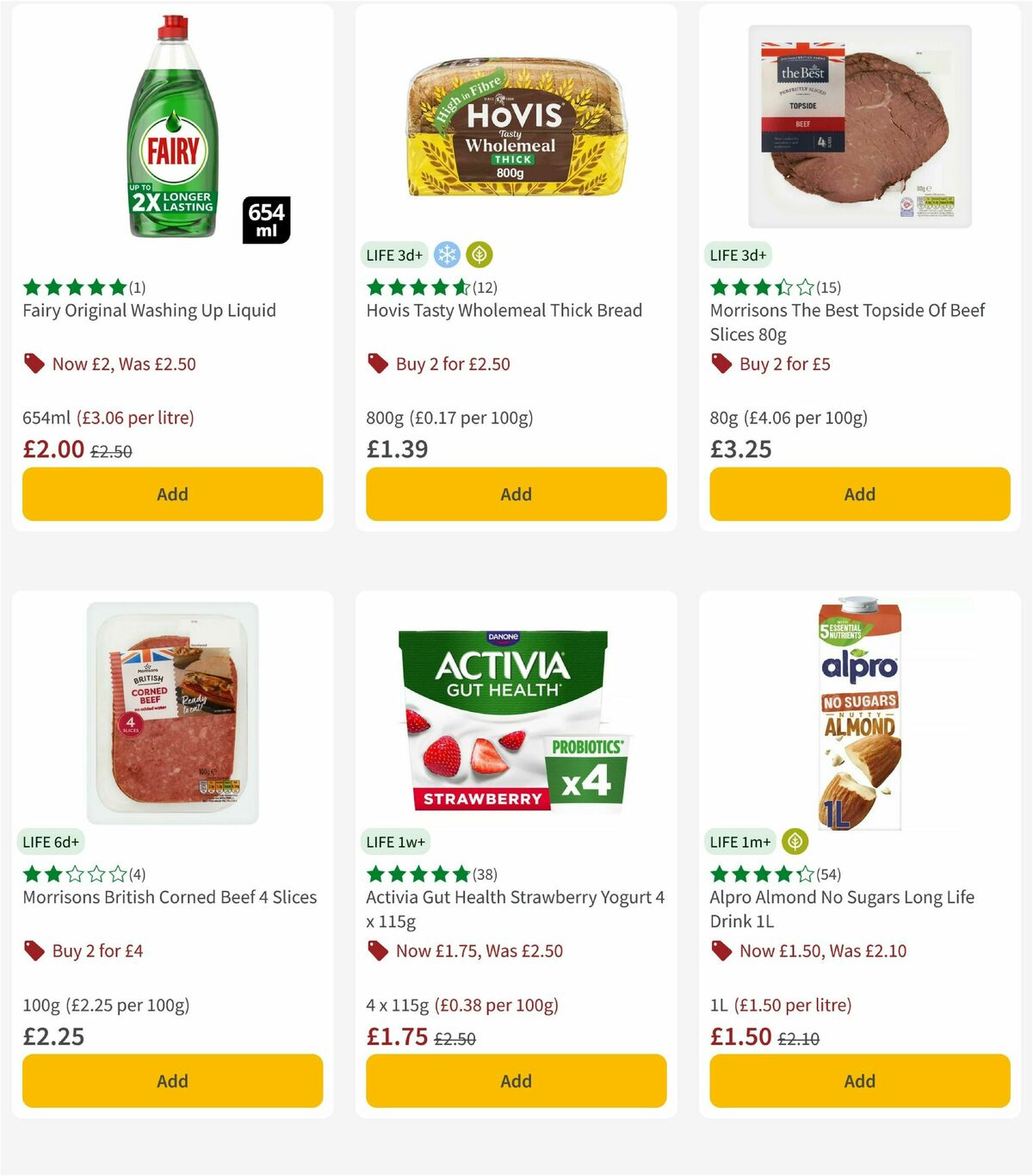The image size is (1033, 1176).
Task: Click the green leaf icon next to LIFE 3d+ on Hovis
Action: point(480,255)
